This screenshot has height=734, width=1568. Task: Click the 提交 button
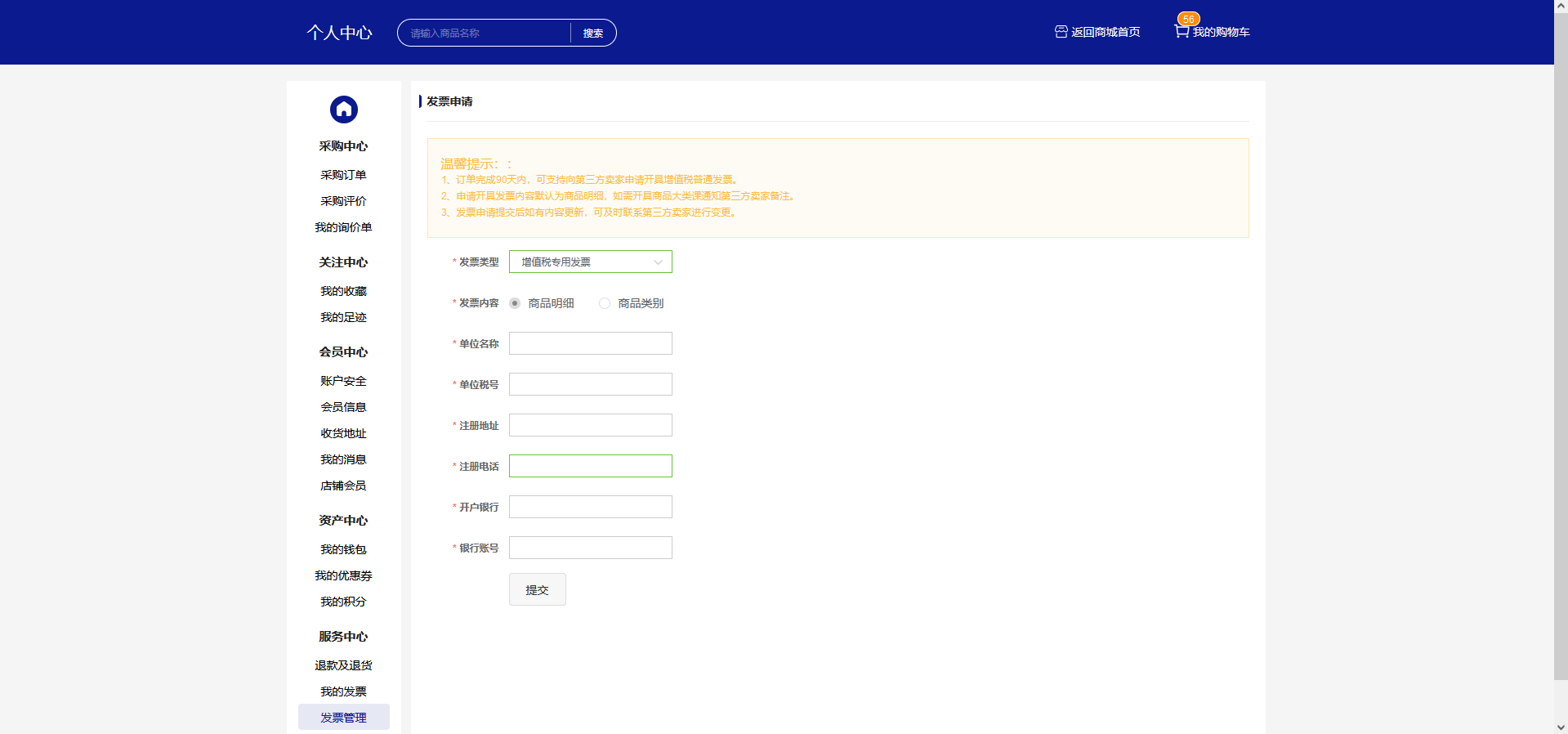(x=537, y=589)
